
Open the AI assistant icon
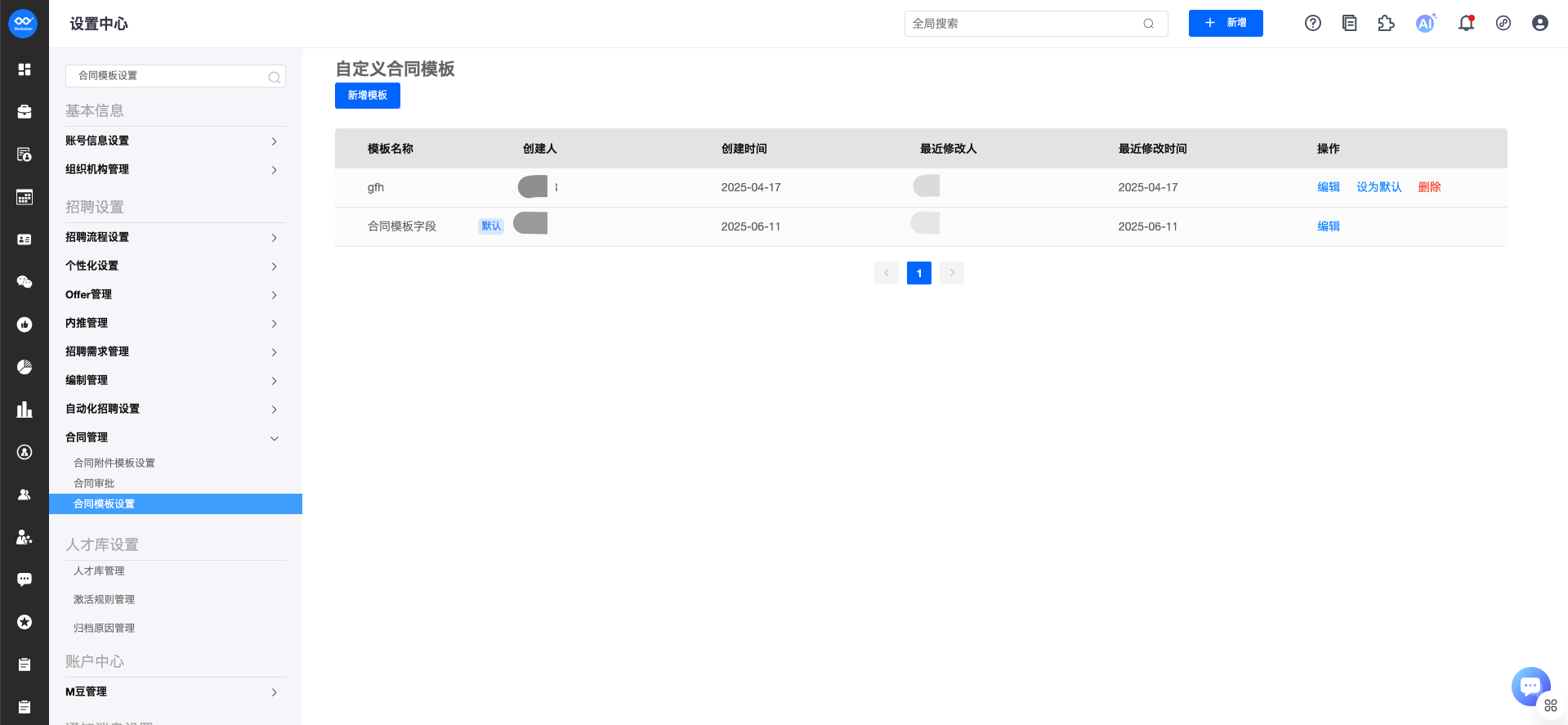[x=1426, y=24]
